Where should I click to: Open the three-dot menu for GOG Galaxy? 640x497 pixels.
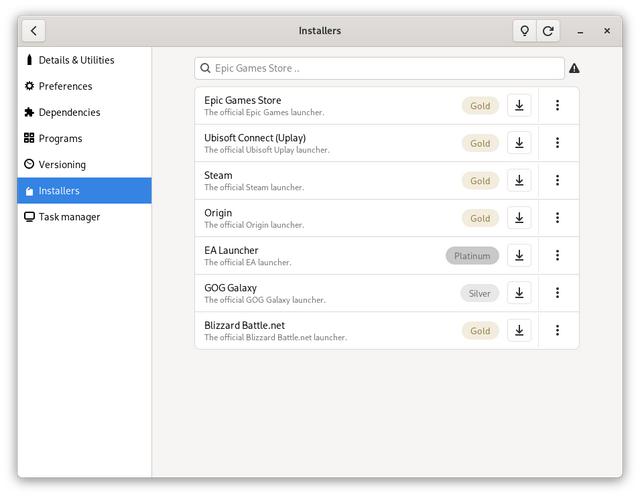557,293
